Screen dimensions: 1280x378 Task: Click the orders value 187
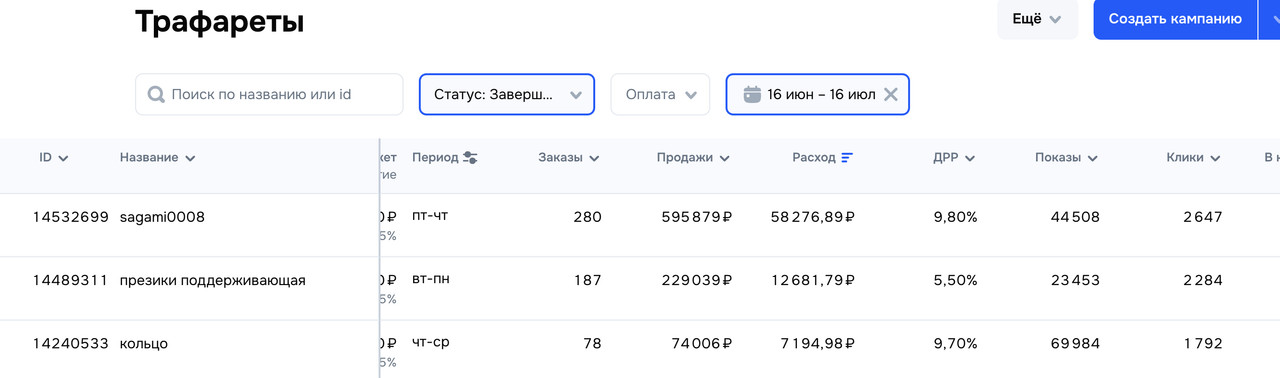point(588,281)
